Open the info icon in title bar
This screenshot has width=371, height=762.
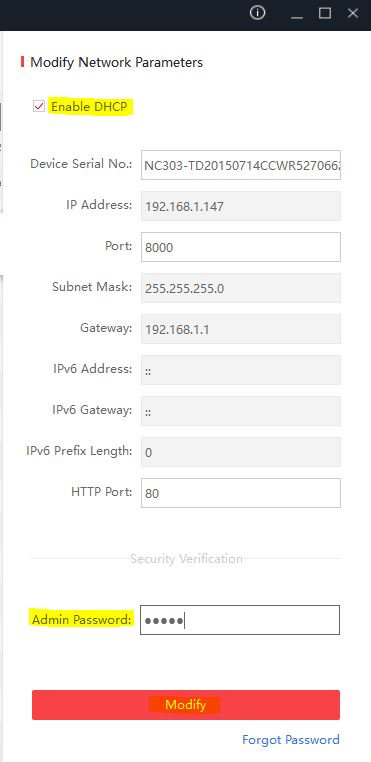click(x=257, y=13)
